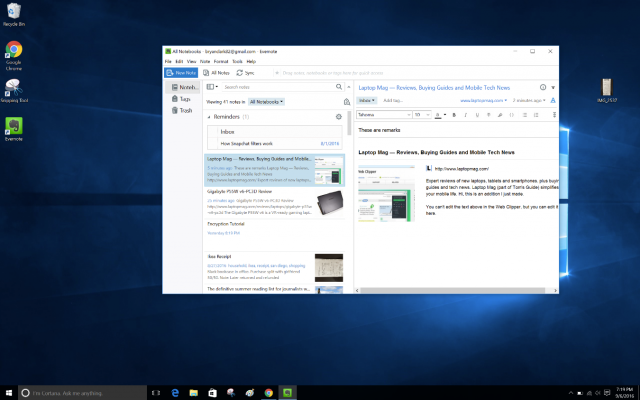
Task: Open the note list view options dropdown
Action: click(212, 87)
